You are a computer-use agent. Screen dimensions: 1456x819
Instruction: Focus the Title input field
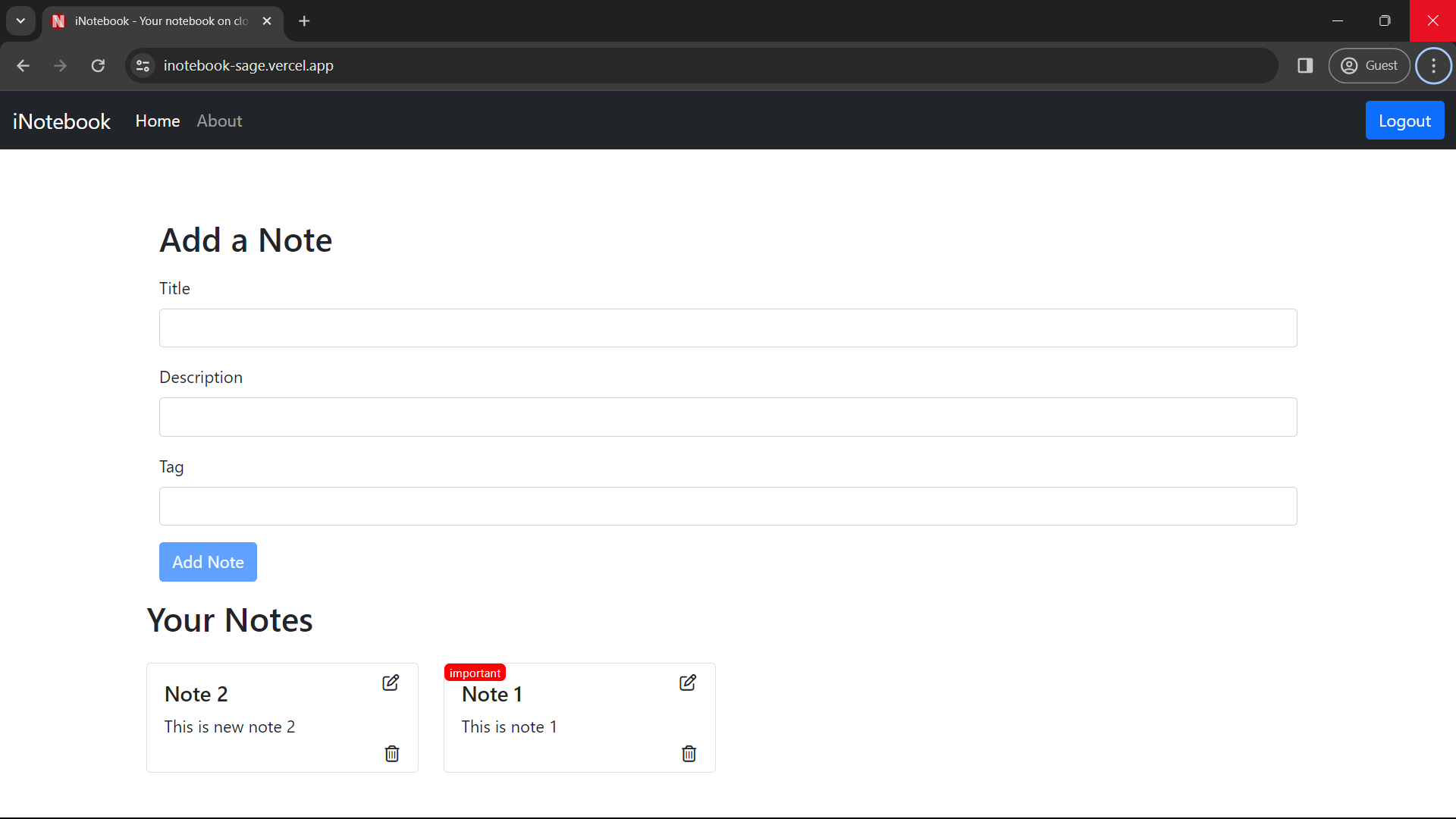pyautogui.click(x=728, y=328)
